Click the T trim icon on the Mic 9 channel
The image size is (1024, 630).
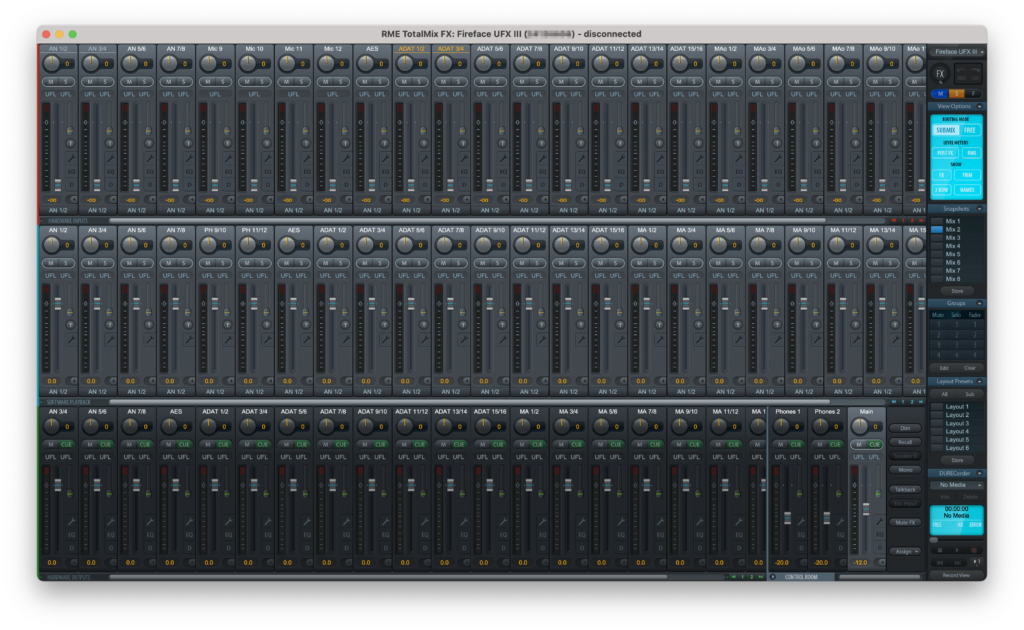tap(226, 143)
